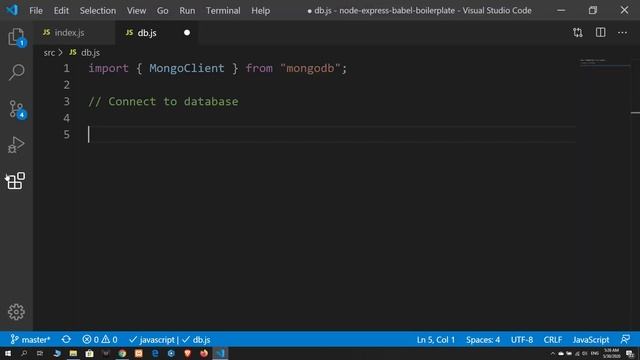This screenshot has width=640, height=360.
Task: Click the import keyword on line 1
Action: tap(109, 68)
